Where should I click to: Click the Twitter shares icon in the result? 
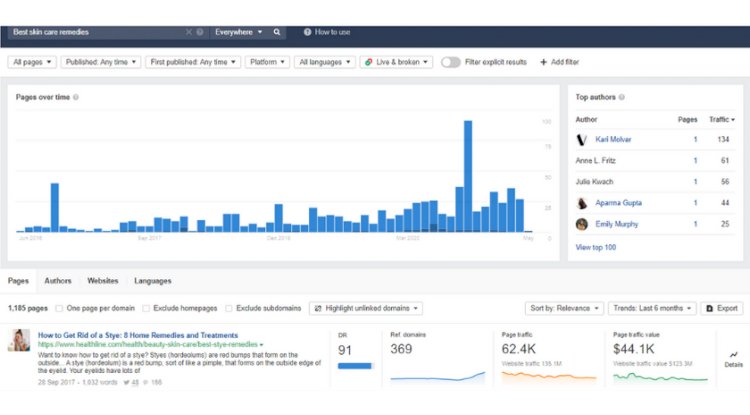[127, 382]
